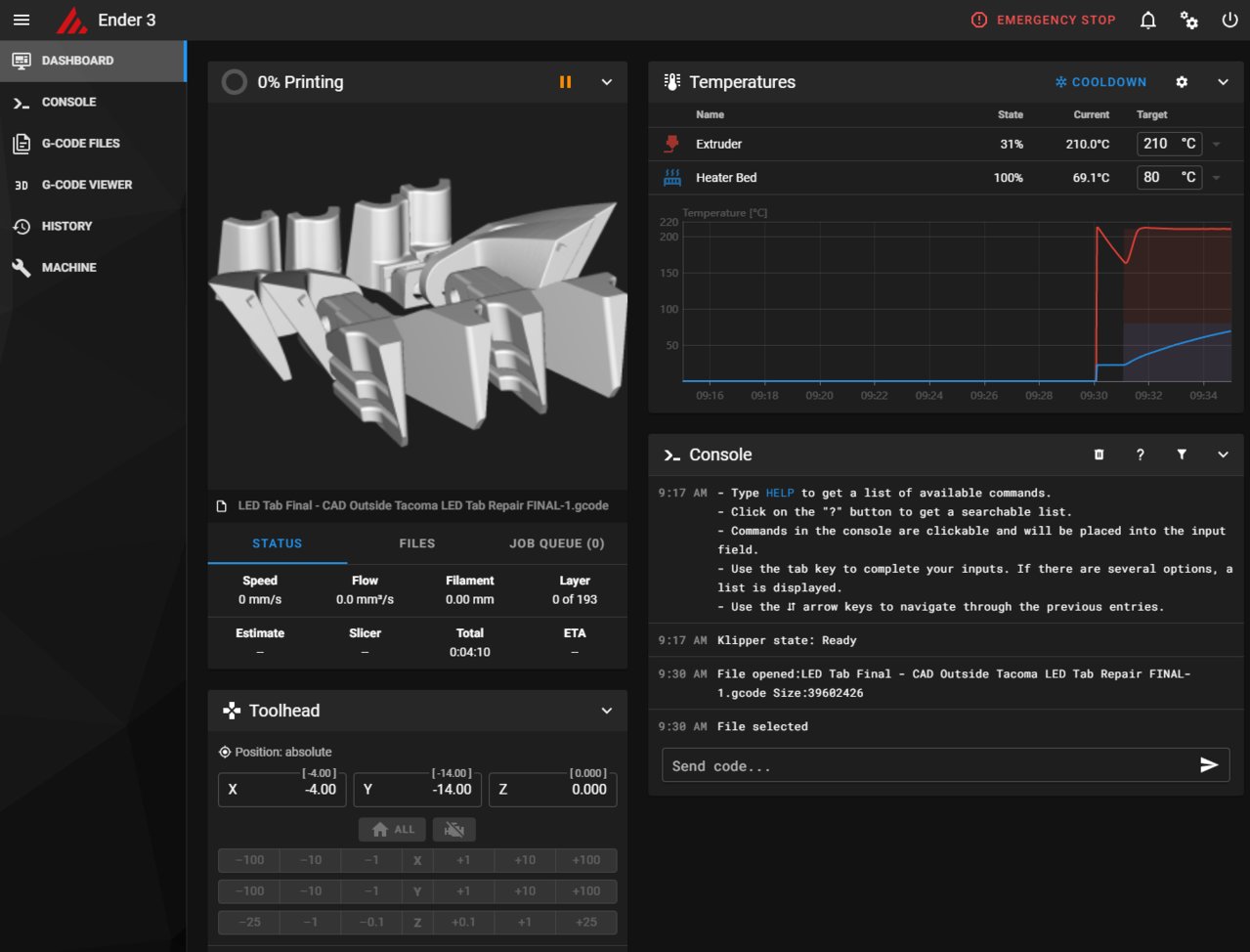Click the HELP command link
Viewport: 1250px width, 952px height.
click(780, 493)
